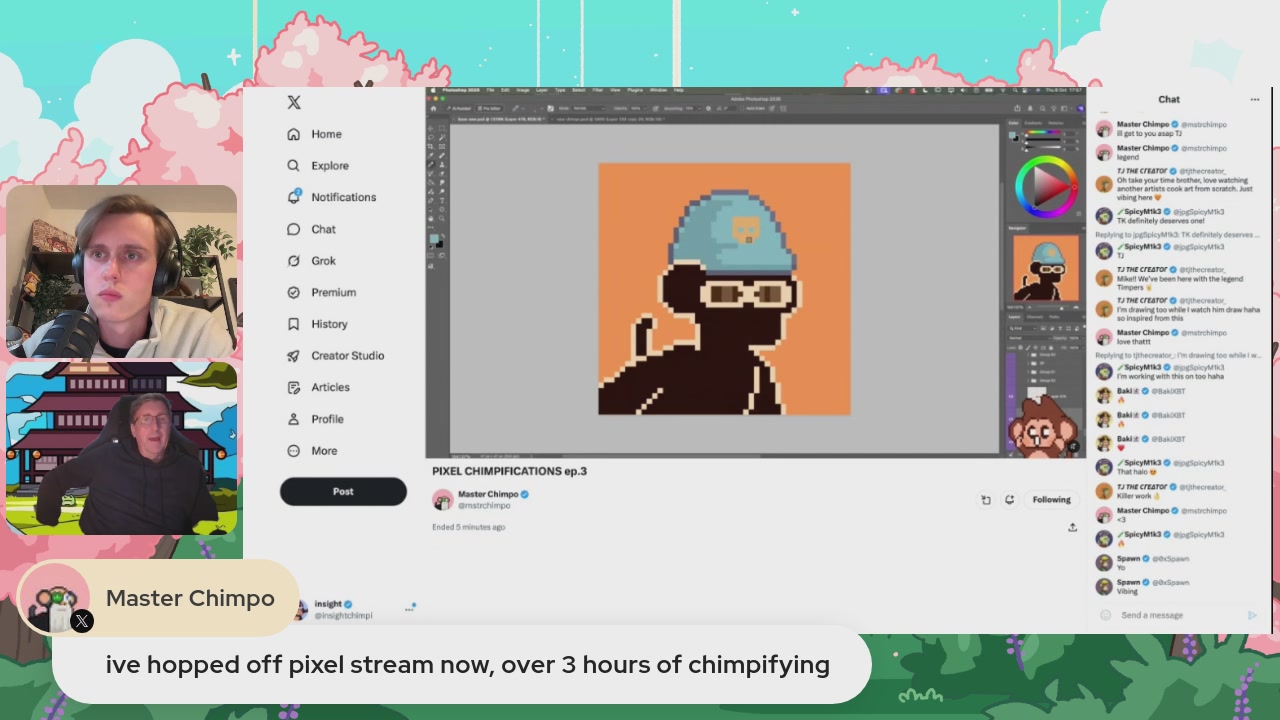The width and height of the screenshot is (1280, 720).
Task: Open Articles from the sidebar
Action: [318, 387]
